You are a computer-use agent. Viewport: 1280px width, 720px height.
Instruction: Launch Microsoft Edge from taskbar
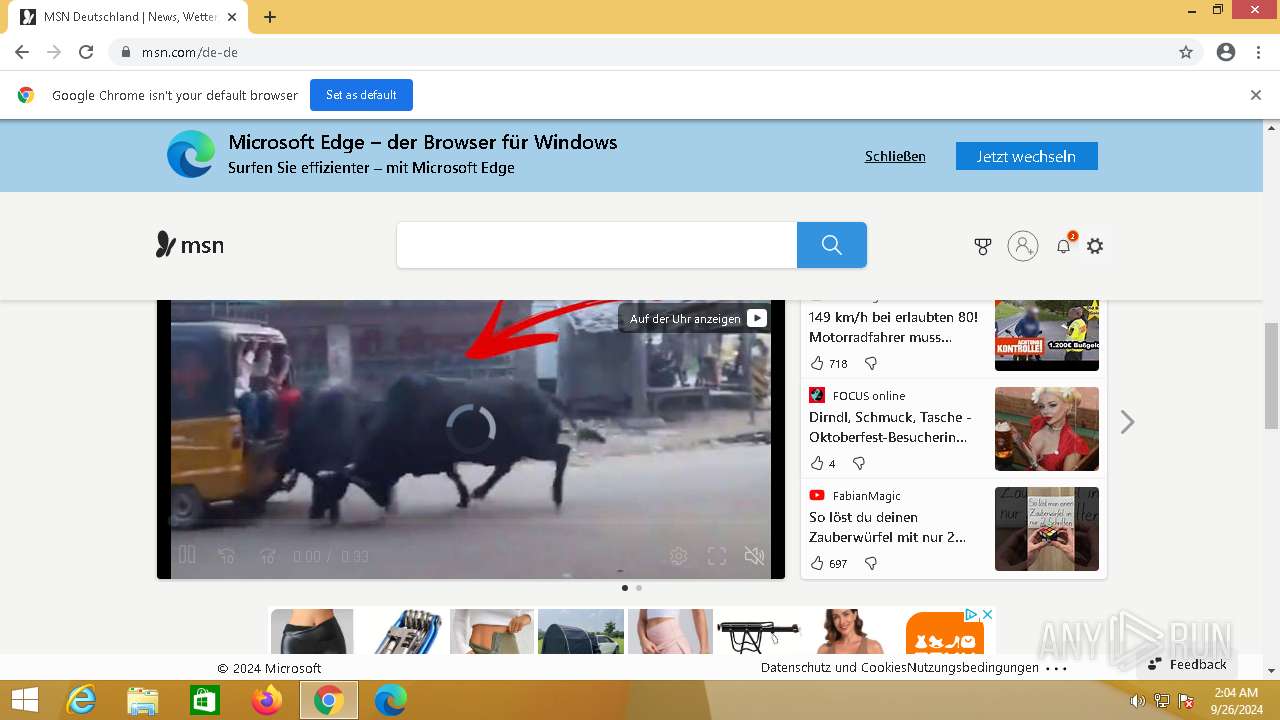click(391, 700)
